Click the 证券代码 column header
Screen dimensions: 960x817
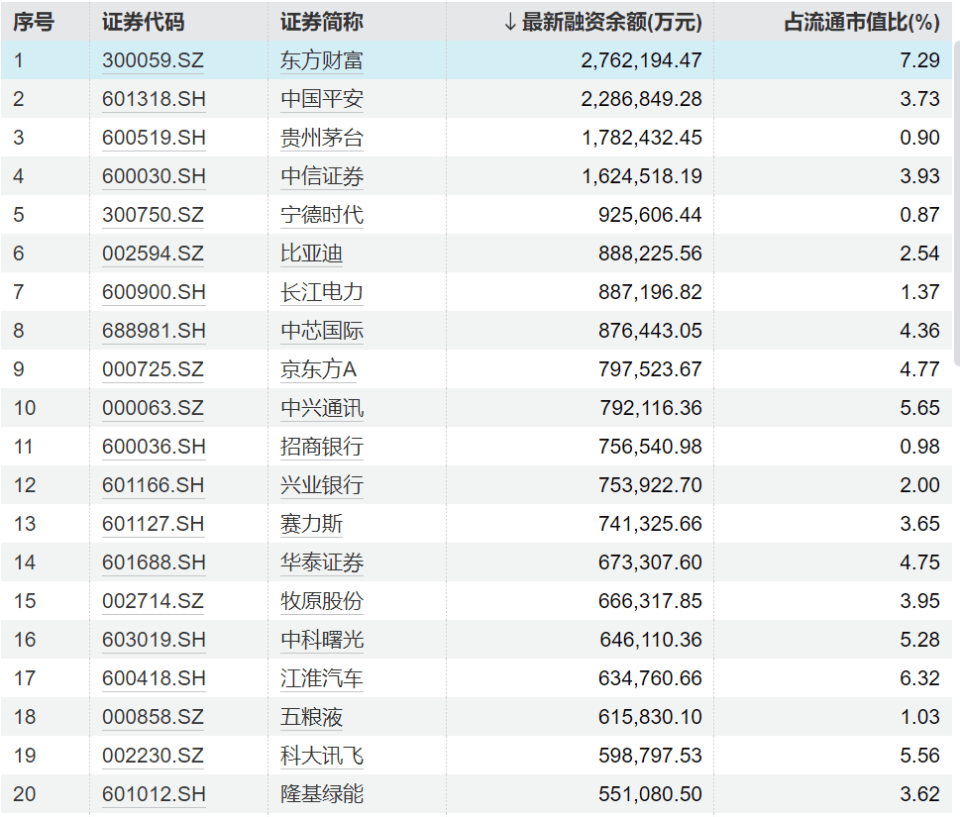point(143,22)
